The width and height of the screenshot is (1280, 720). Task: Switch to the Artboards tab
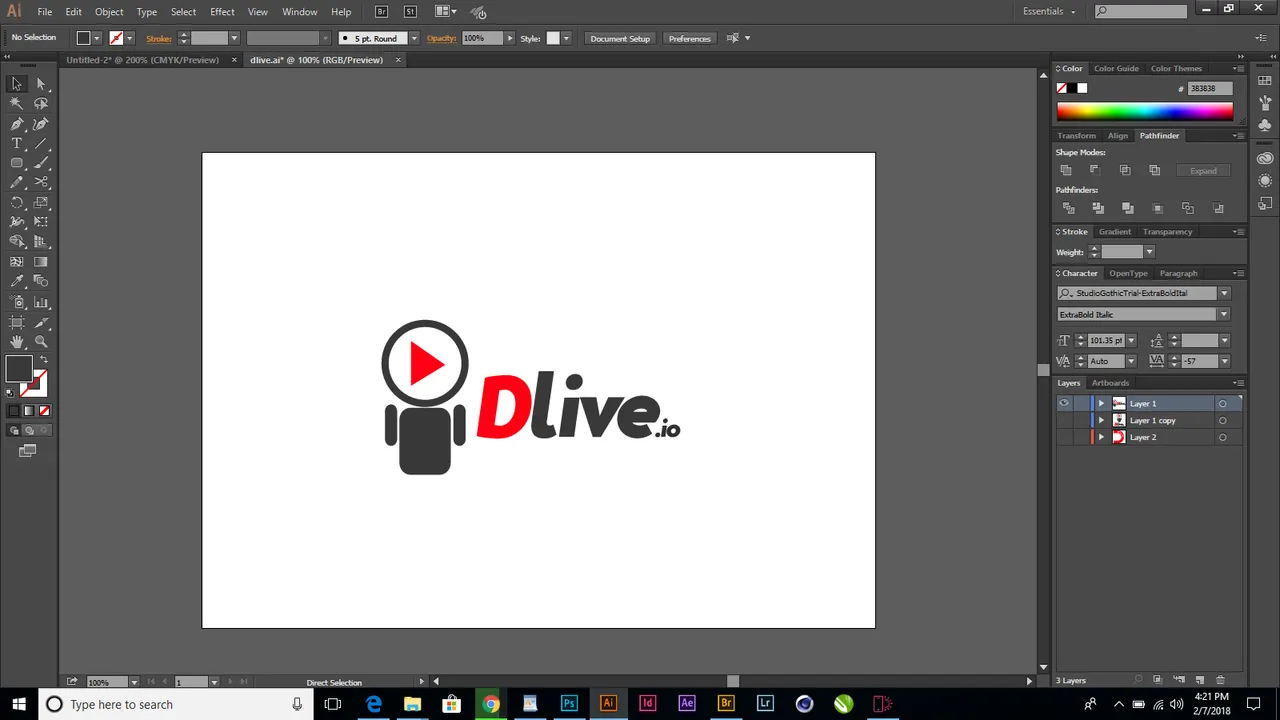(1110, 383)
